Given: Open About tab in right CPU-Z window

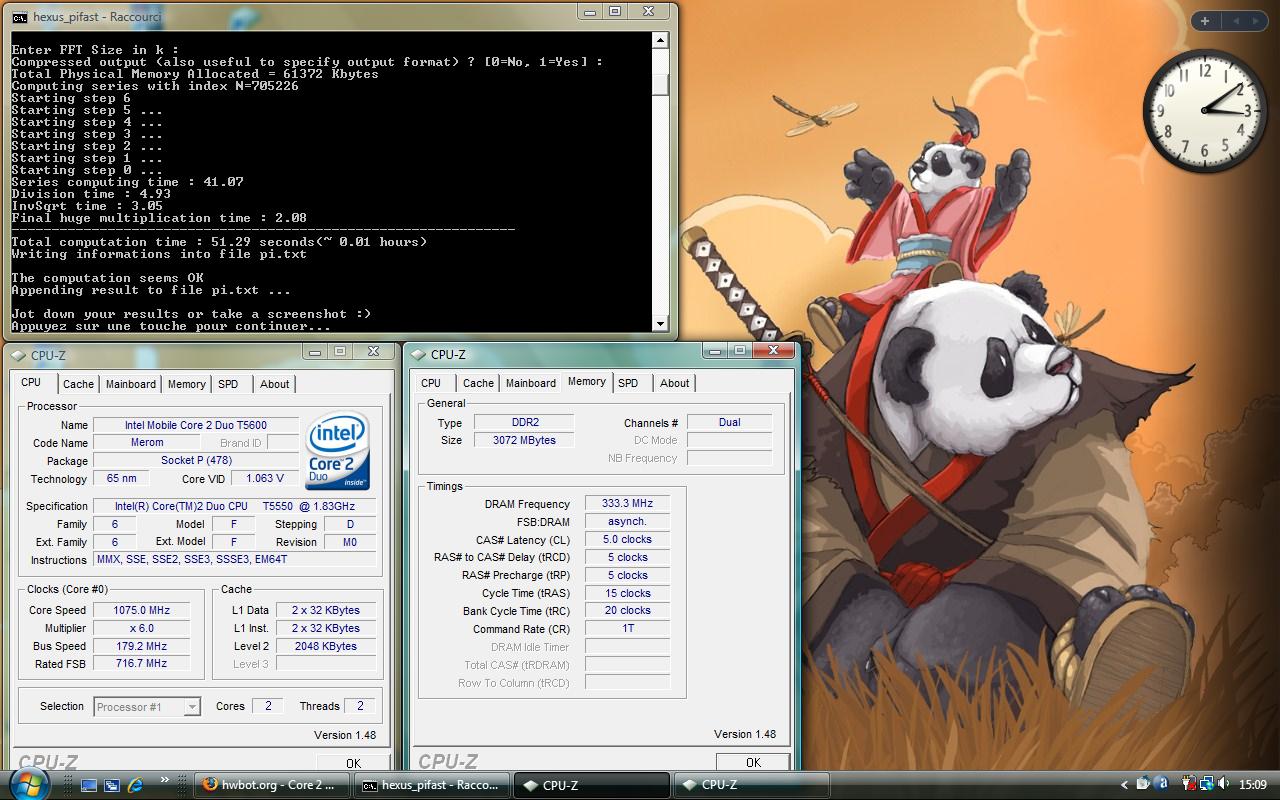Looking at the screenshot, I should pyautogui.click(x=675, y=383).
